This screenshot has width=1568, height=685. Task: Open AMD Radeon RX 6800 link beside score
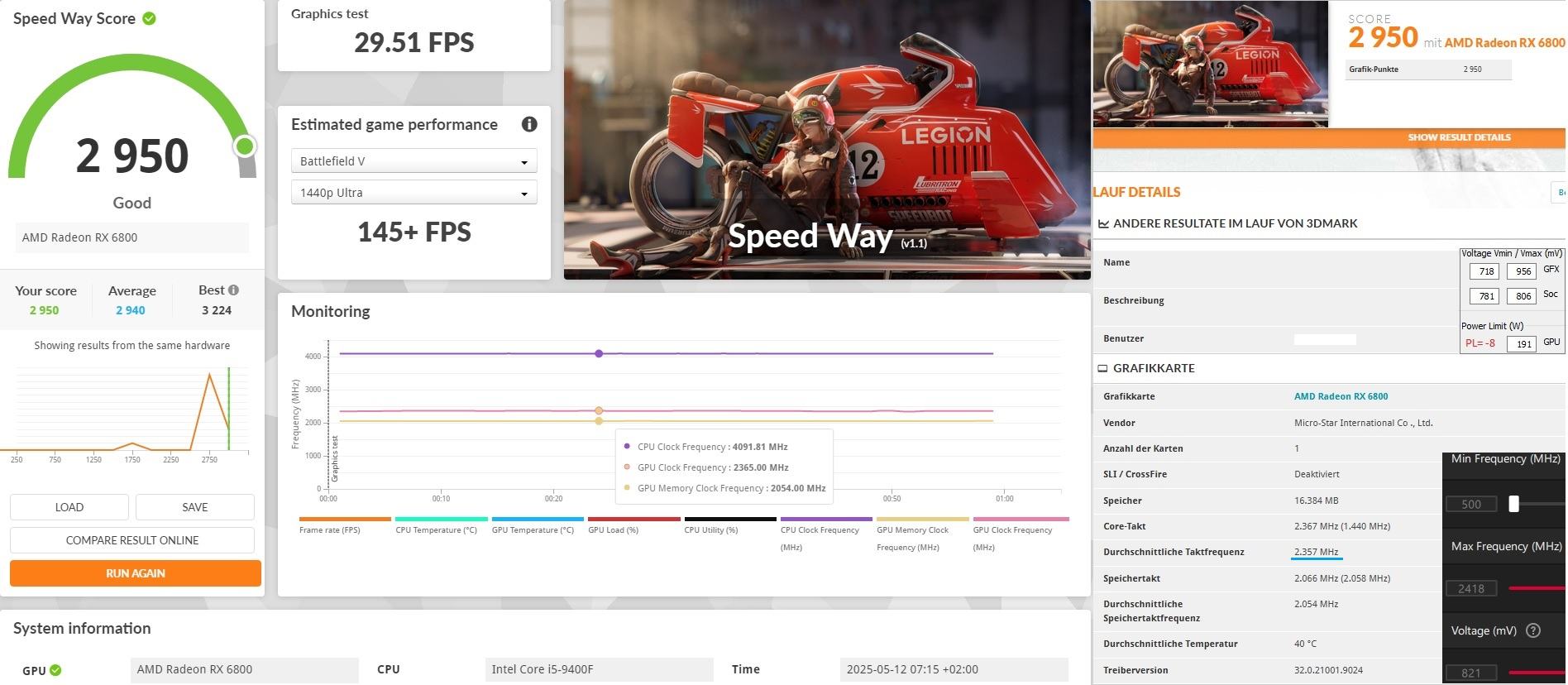coord(1504,43)
